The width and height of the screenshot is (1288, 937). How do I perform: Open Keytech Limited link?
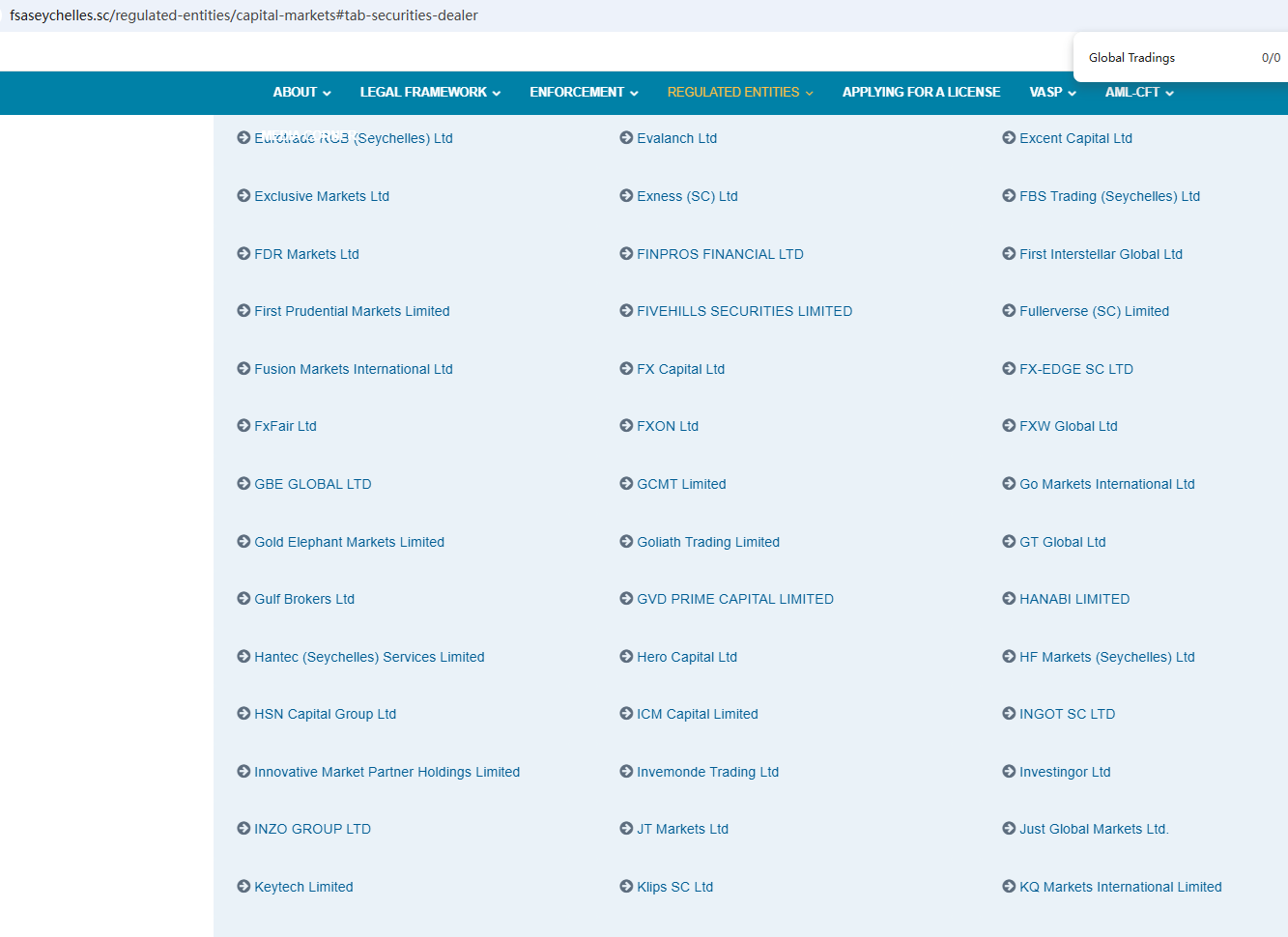click(303, 887)
